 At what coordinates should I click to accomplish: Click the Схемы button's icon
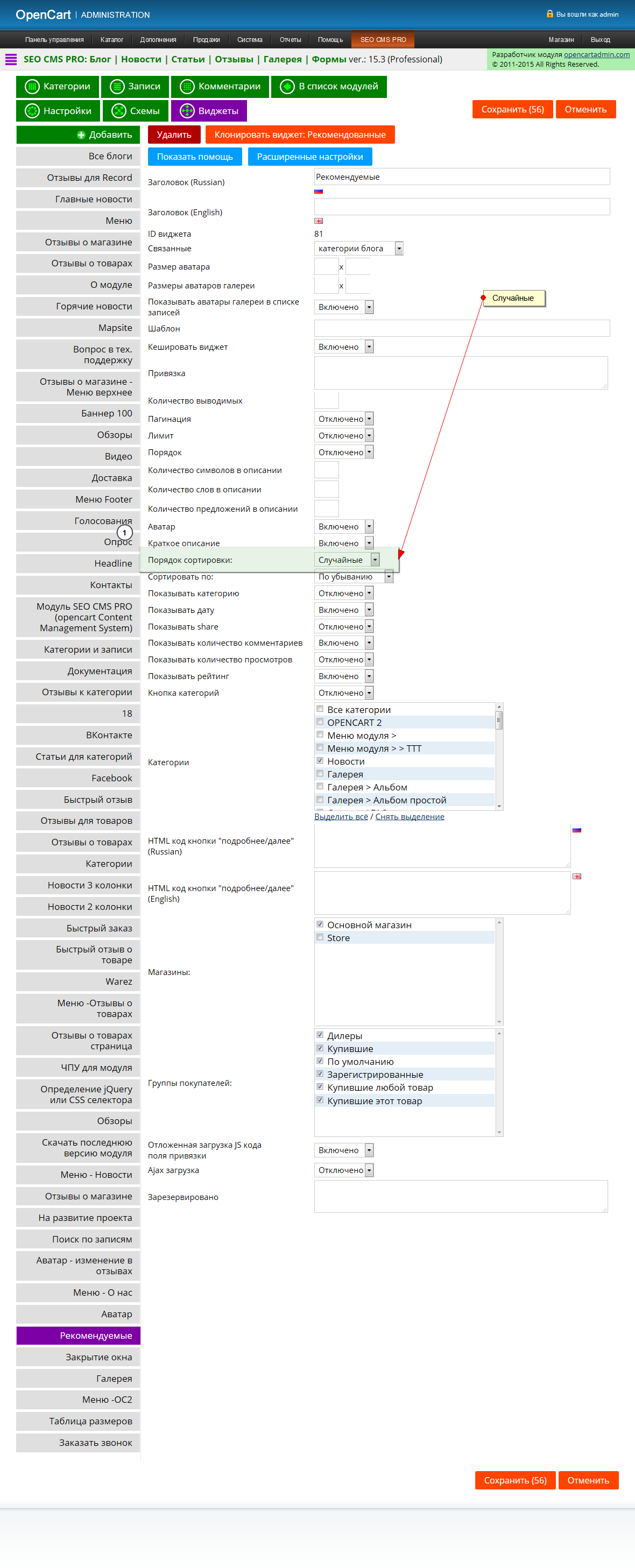click(x=119, y=111)
